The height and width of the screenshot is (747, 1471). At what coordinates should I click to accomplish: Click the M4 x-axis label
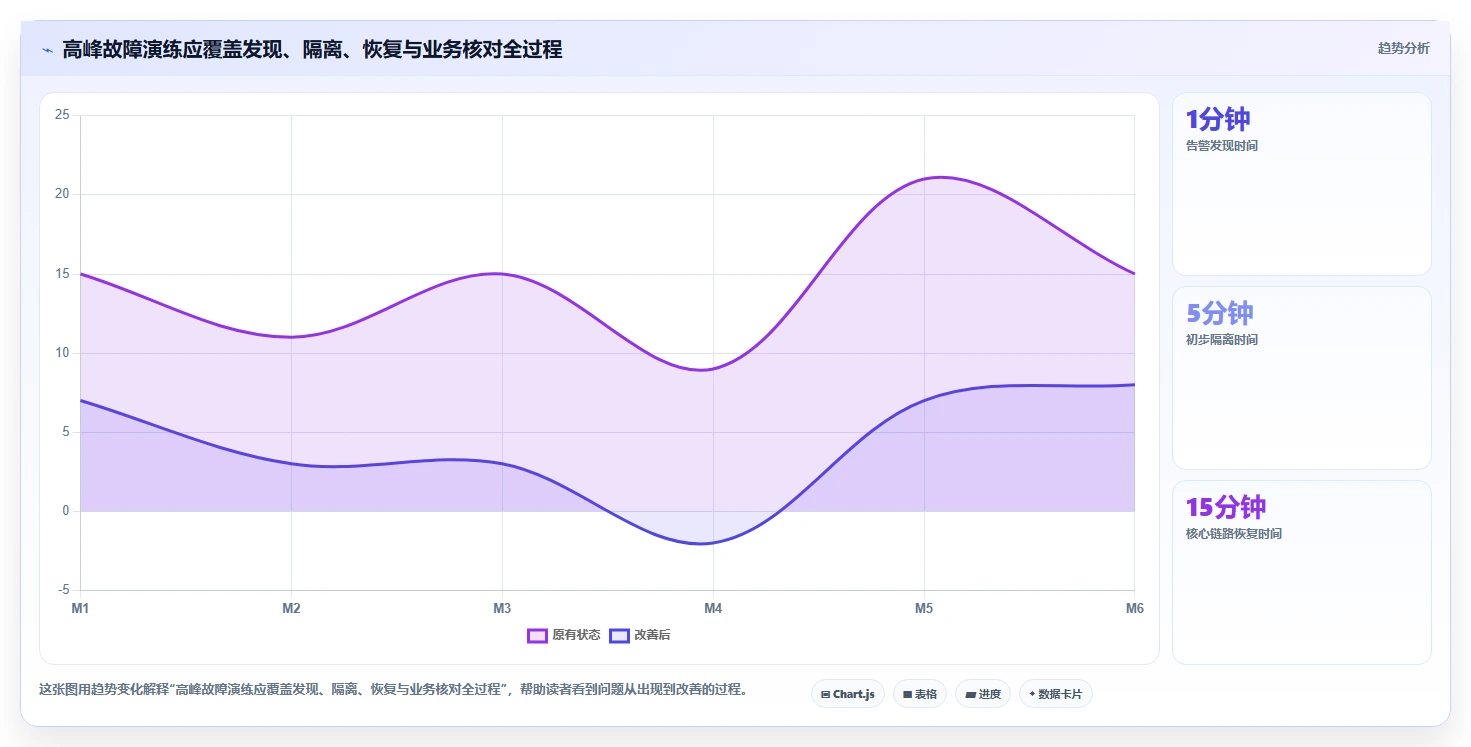[x=713, y=608]
